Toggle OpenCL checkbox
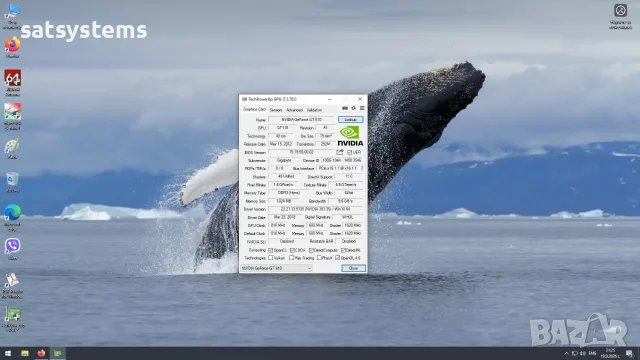Screen dimensions: 640x360 tap(270, 250)
